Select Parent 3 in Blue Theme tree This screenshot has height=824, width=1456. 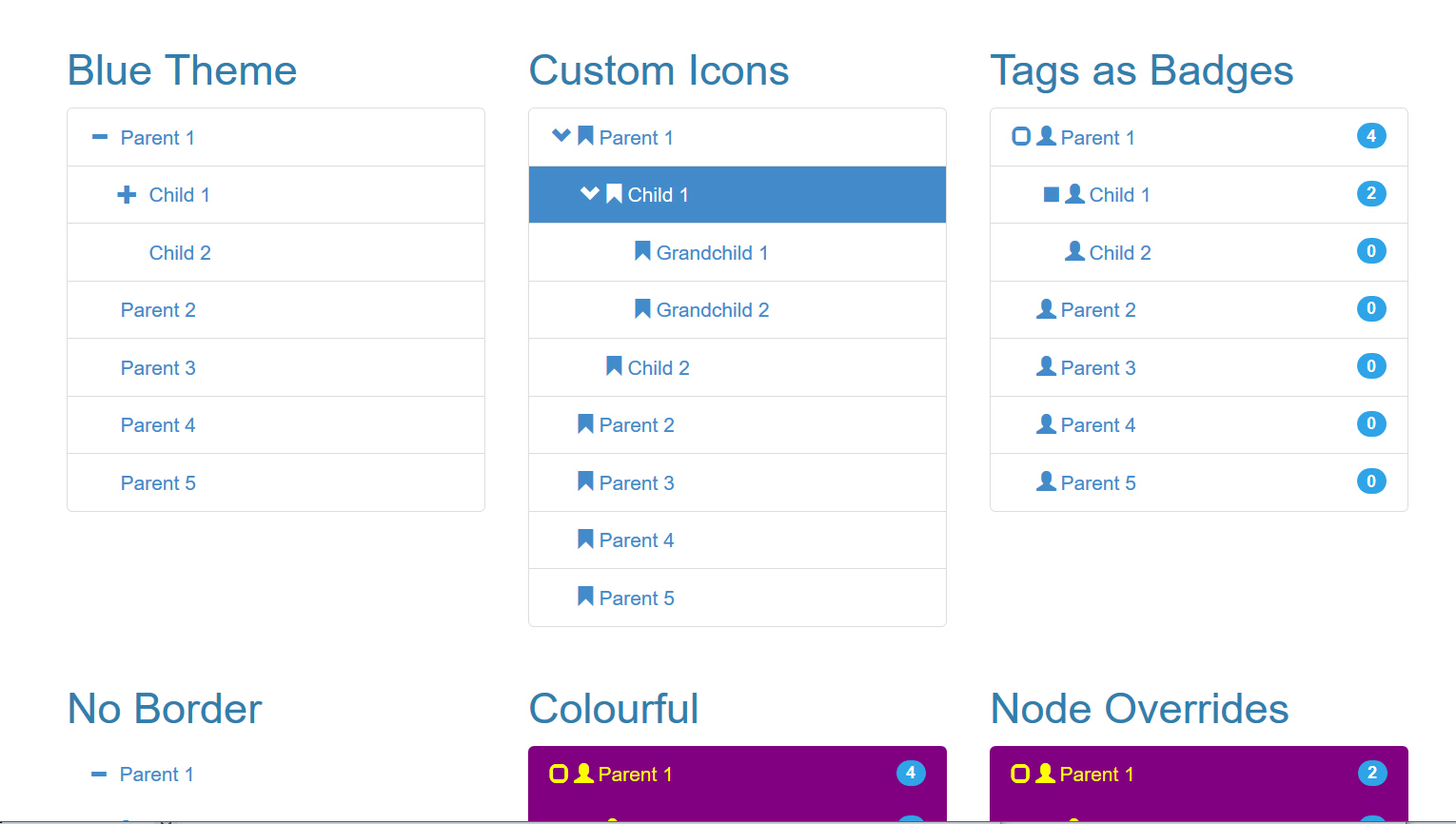point(158,368)
